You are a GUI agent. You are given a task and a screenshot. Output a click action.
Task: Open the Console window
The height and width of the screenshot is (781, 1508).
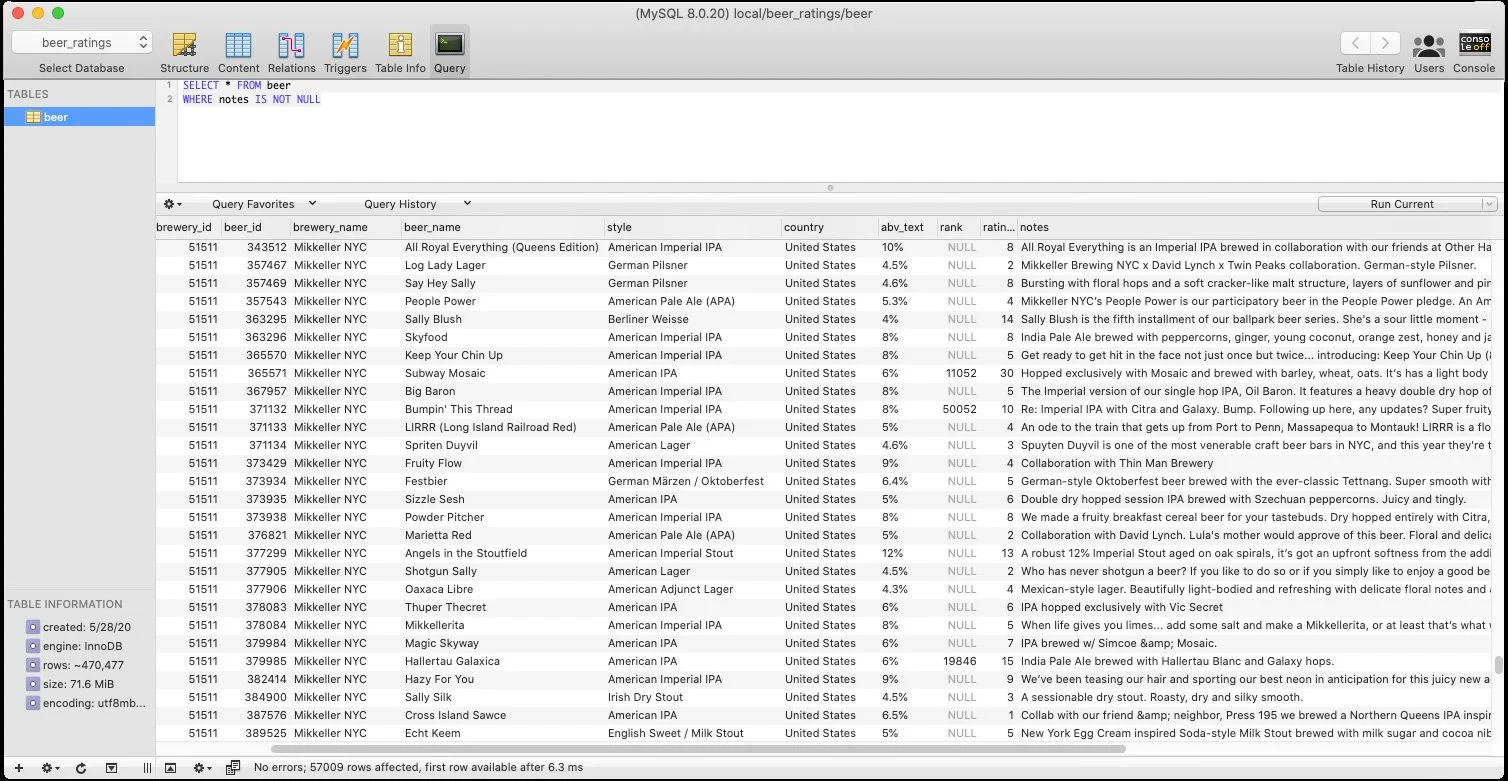click(x=1474, y=52)
